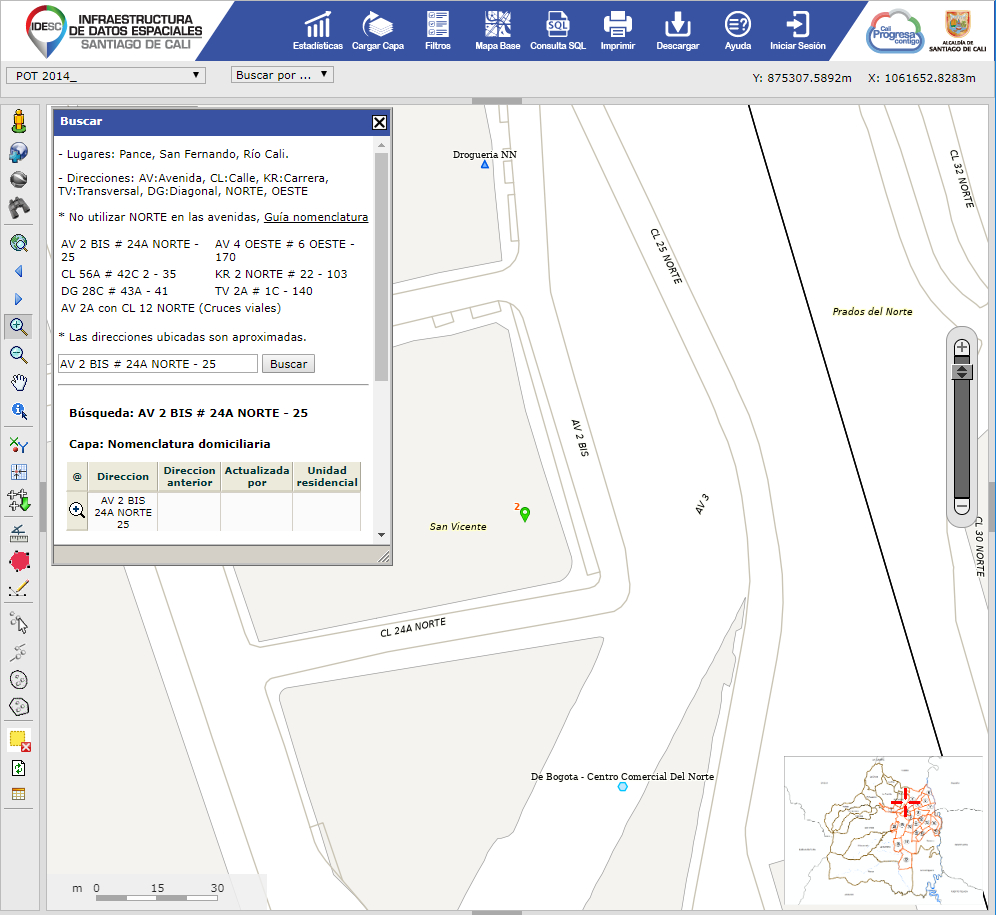Expand the Buscar por dropdown

tap(282, 75)
